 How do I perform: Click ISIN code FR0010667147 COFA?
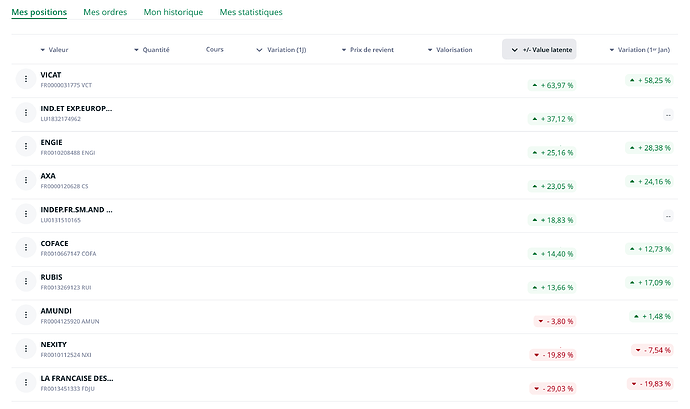68,254
